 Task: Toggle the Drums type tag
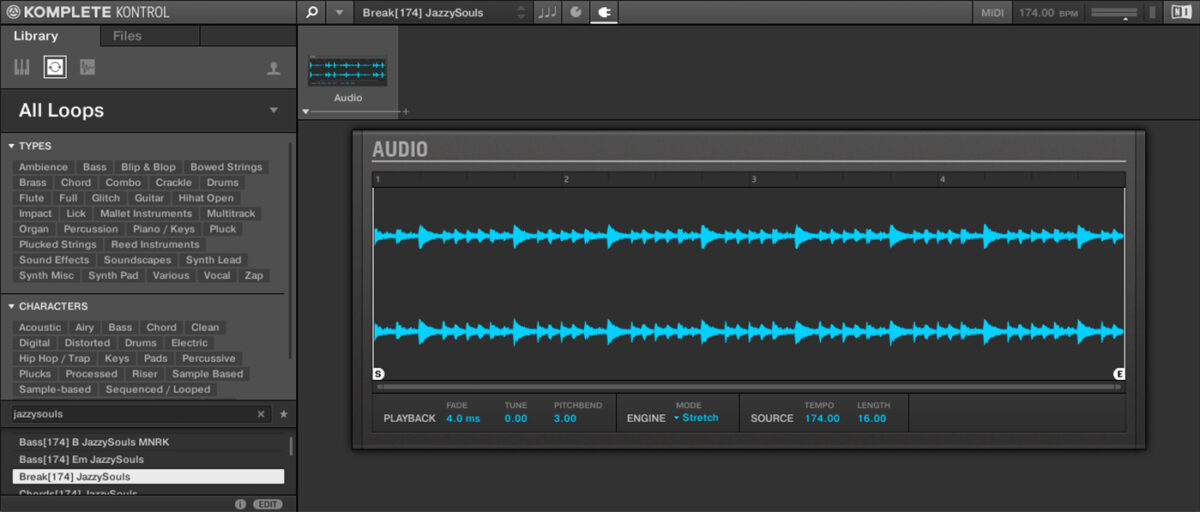[223, 183]
